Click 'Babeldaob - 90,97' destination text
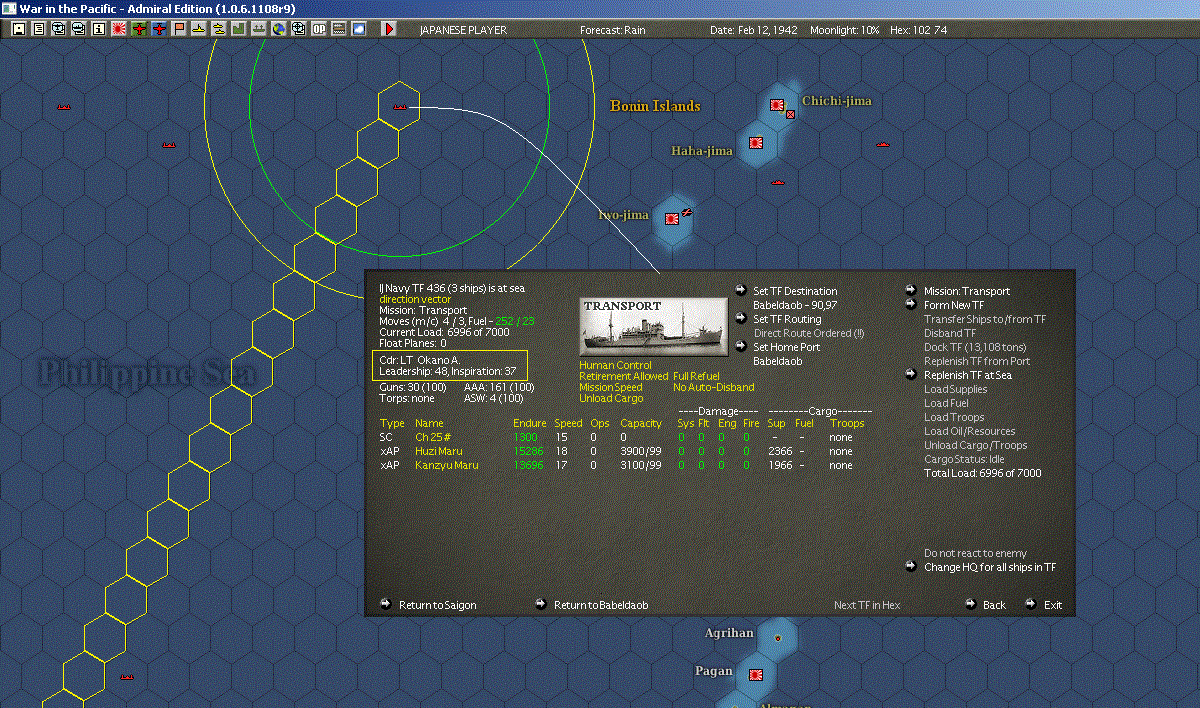The width and height of the screenshot is (1200, 708). point(795,305)
